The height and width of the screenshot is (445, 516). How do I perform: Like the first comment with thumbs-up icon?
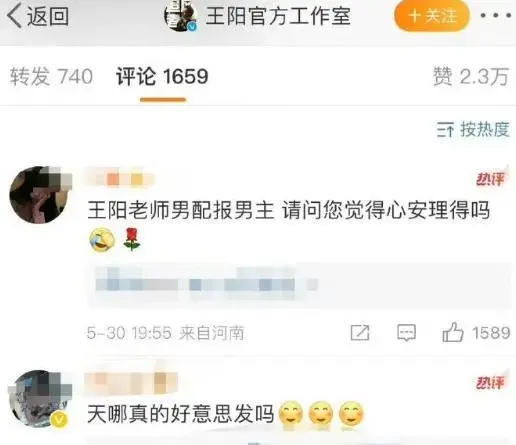(x=453, y=332)
